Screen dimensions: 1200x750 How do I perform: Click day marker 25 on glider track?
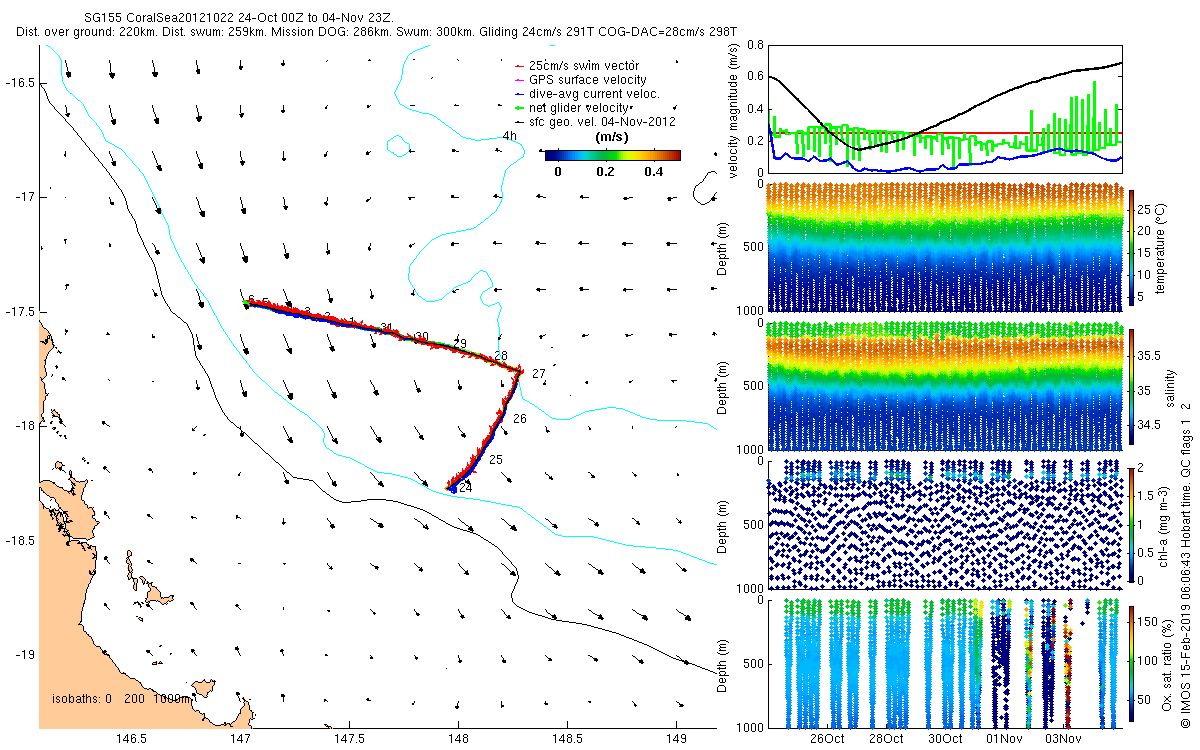[496, 459]
